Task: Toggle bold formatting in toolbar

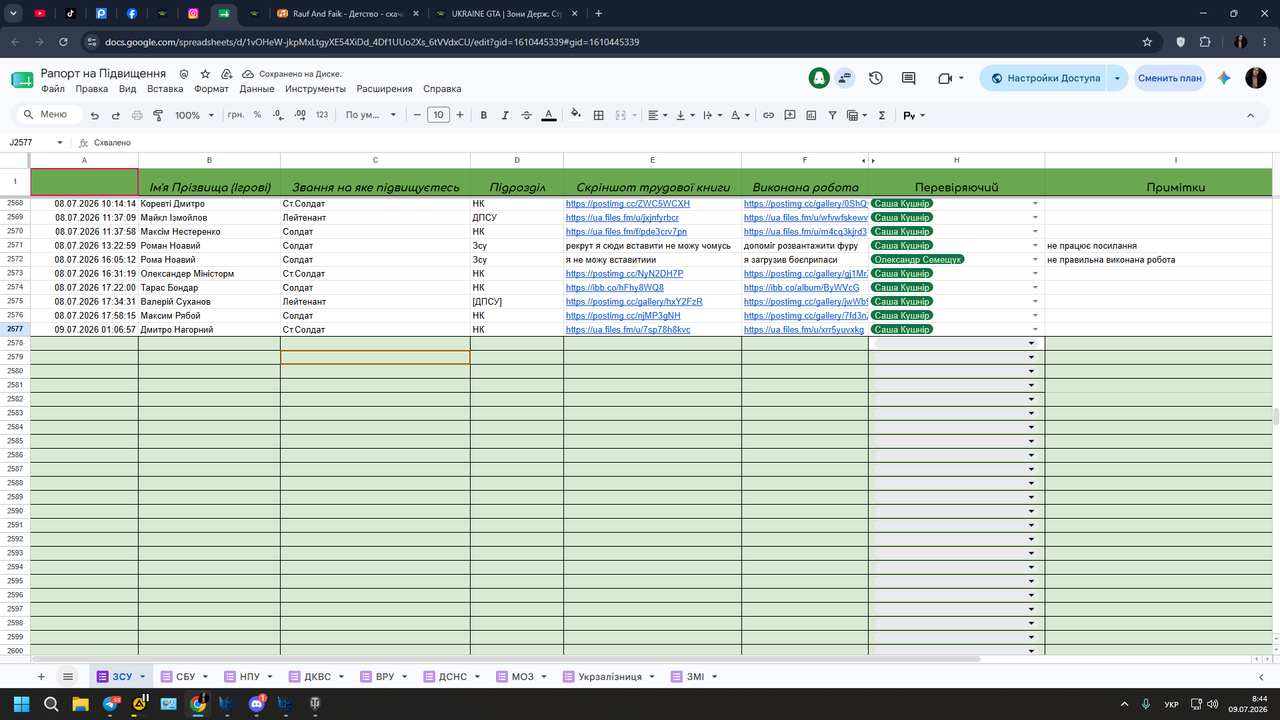Action: (484, 115)
